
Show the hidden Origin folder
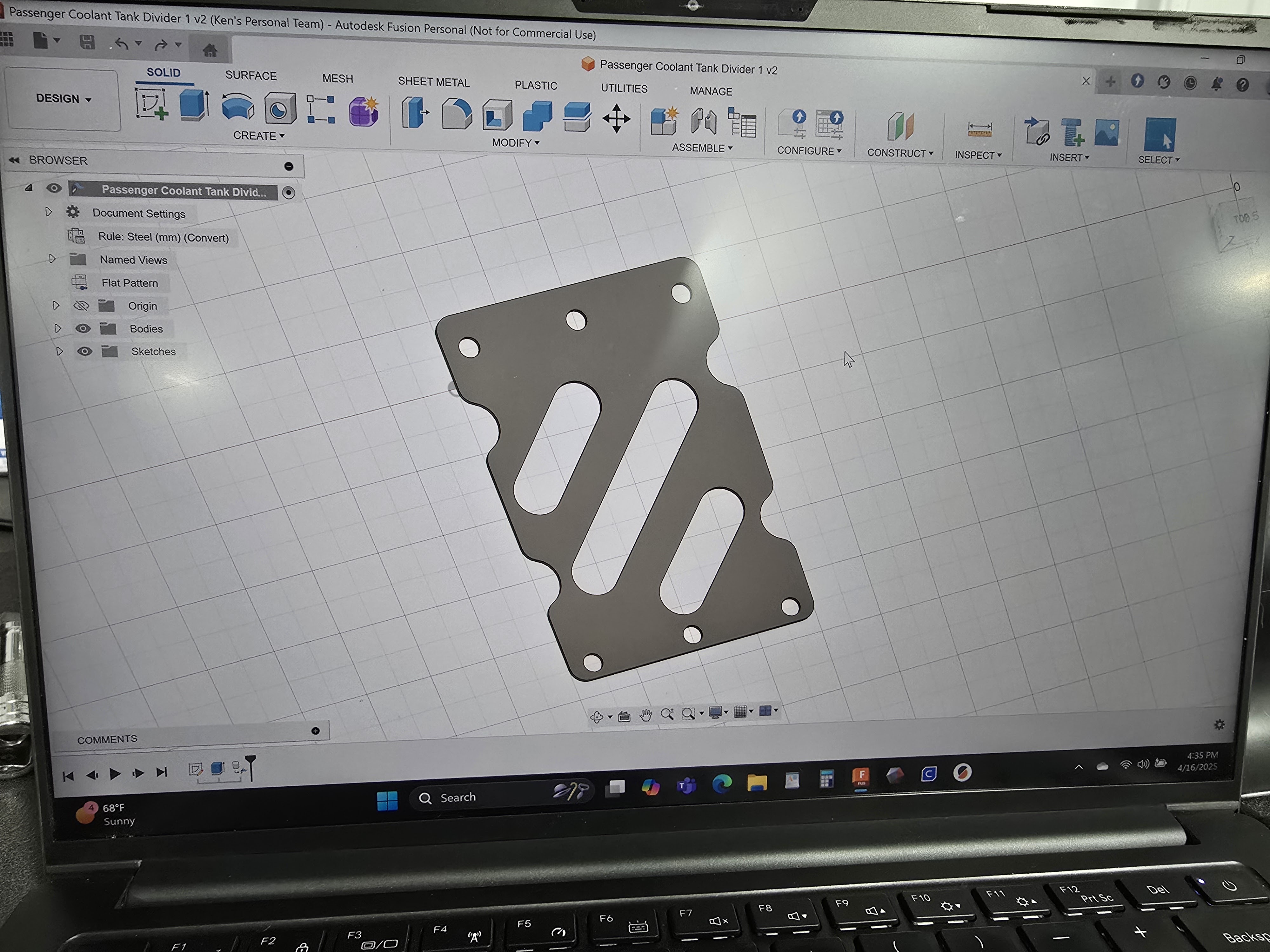coord(81,305)
